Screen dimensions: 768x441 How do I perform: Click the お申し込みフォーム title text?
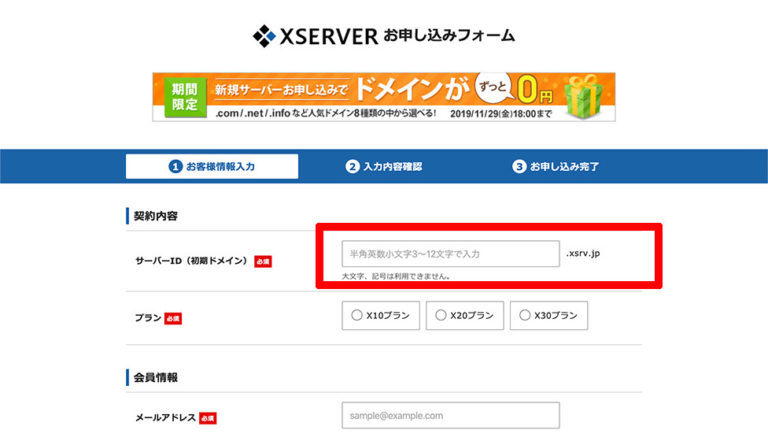(449, 35)
